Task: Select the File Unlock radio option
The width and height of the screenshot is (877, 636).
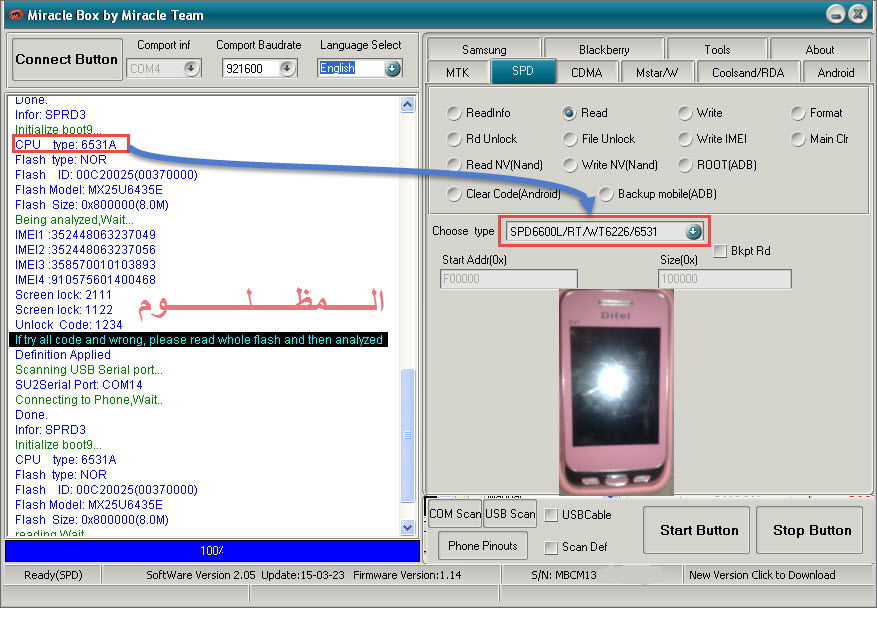Action: [x=599, y=139]
